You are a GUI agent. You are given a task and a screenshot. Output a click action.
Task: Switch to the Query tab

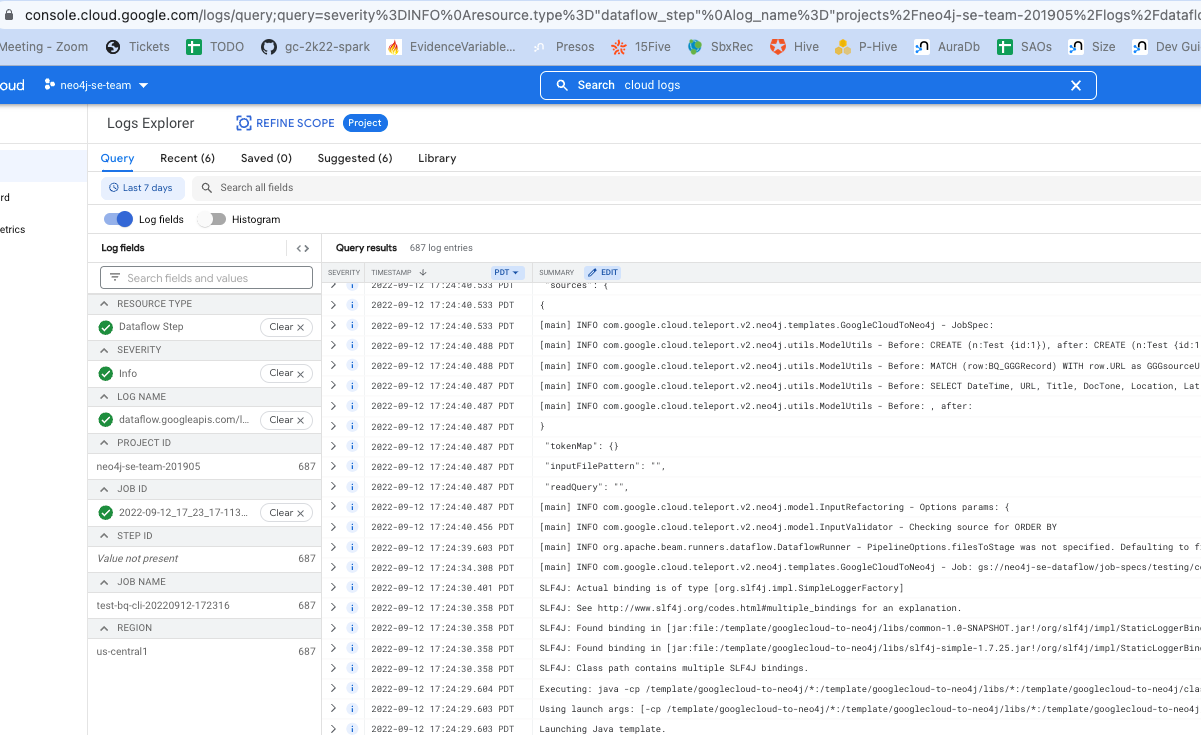coord(117,158)
